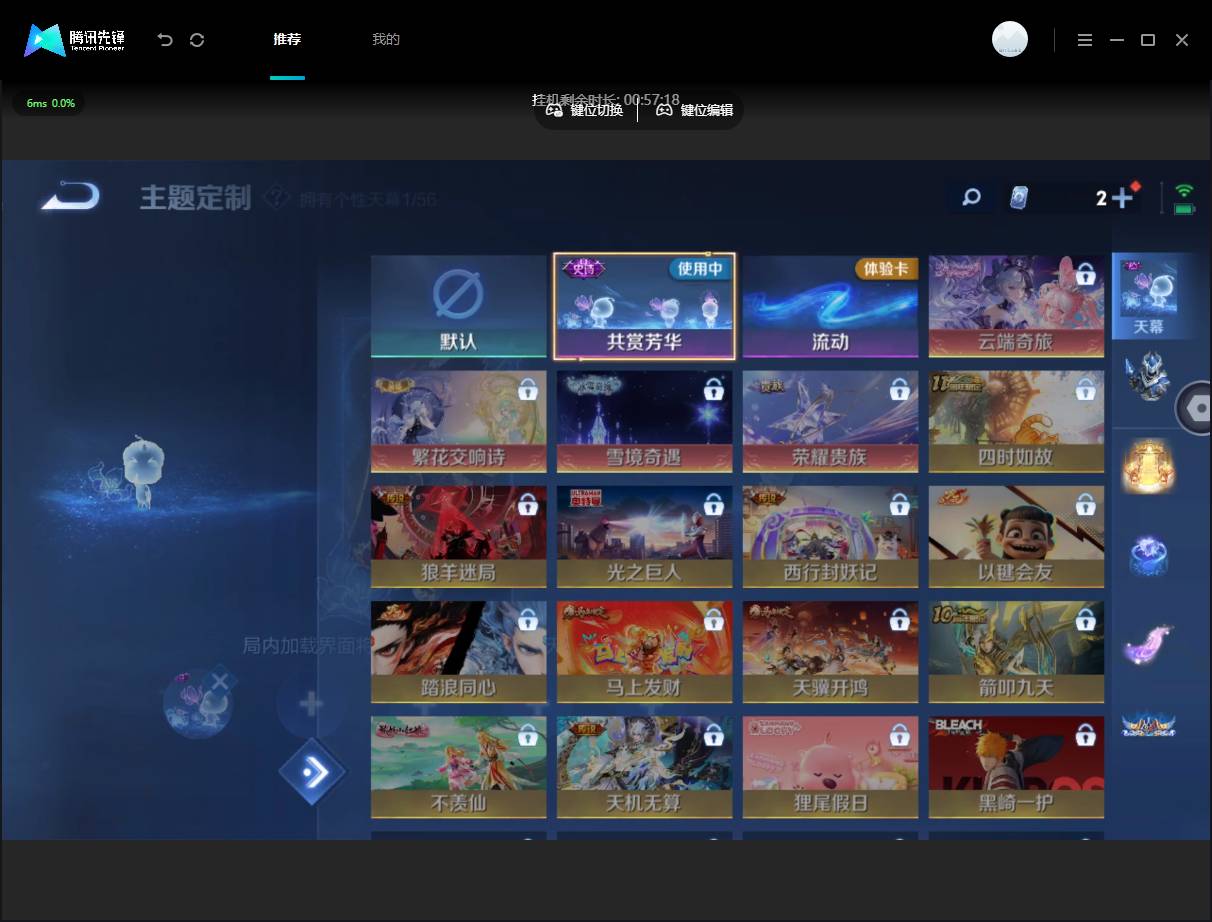1212x922 pixels.
Task: Pick the 狼羊迷局 theme card
Action: click(x=459, y=537)
